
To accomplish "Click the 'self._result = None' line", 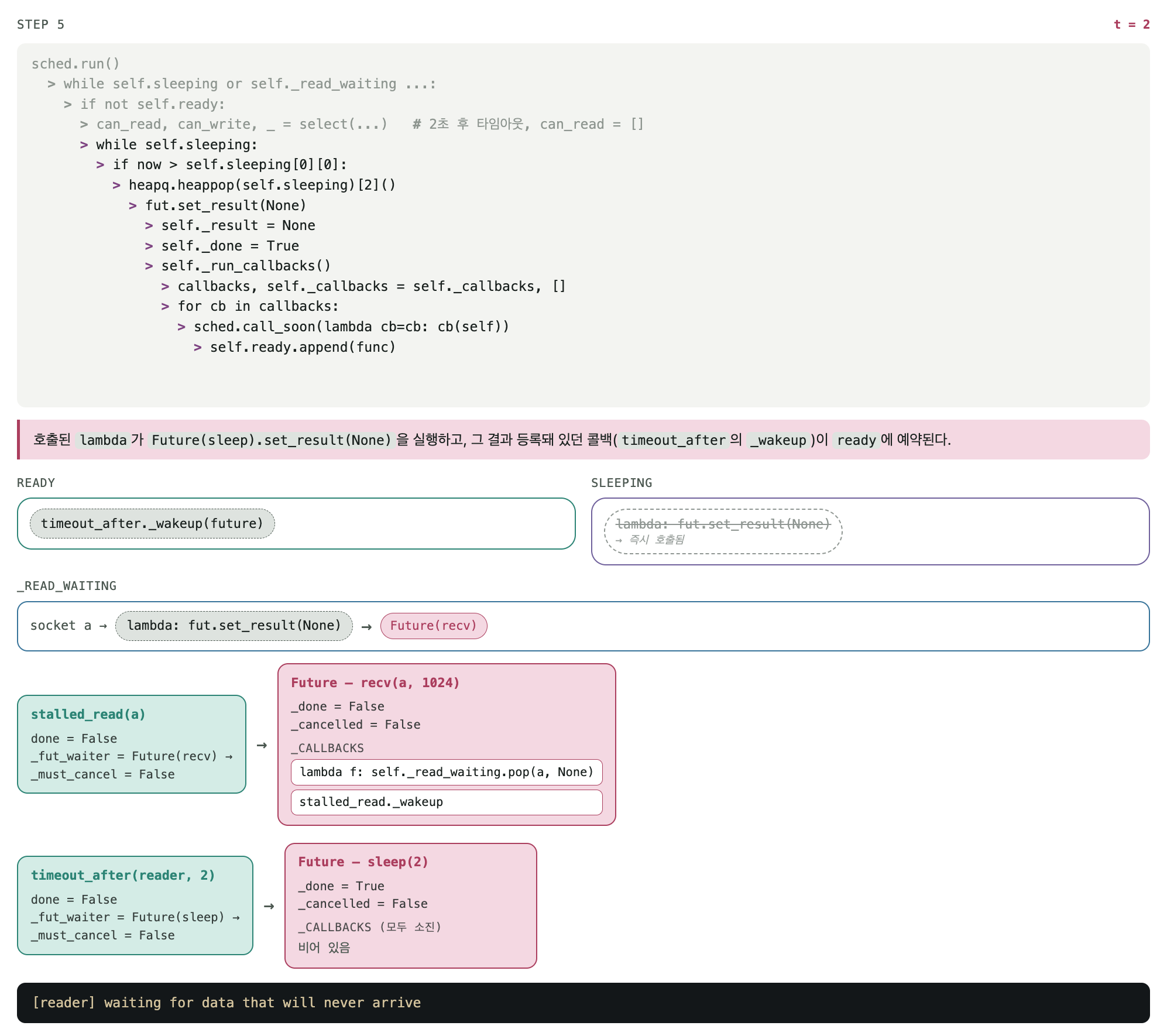I will point(230,225).
